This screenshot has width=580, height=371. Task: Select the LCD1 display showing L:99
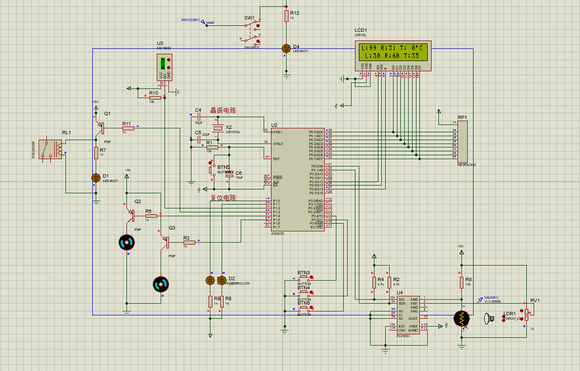pos(393,55)
